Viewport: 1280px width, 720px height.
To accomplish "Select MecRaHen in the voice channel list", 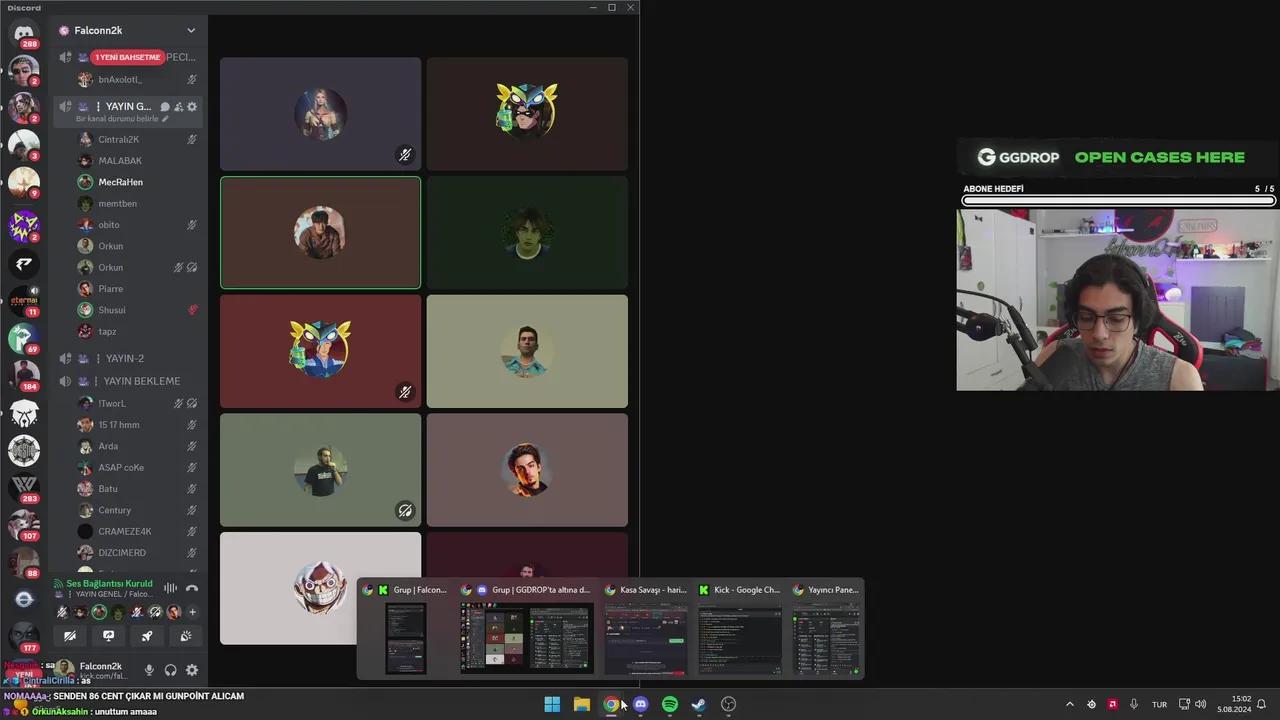I will 120,182.
